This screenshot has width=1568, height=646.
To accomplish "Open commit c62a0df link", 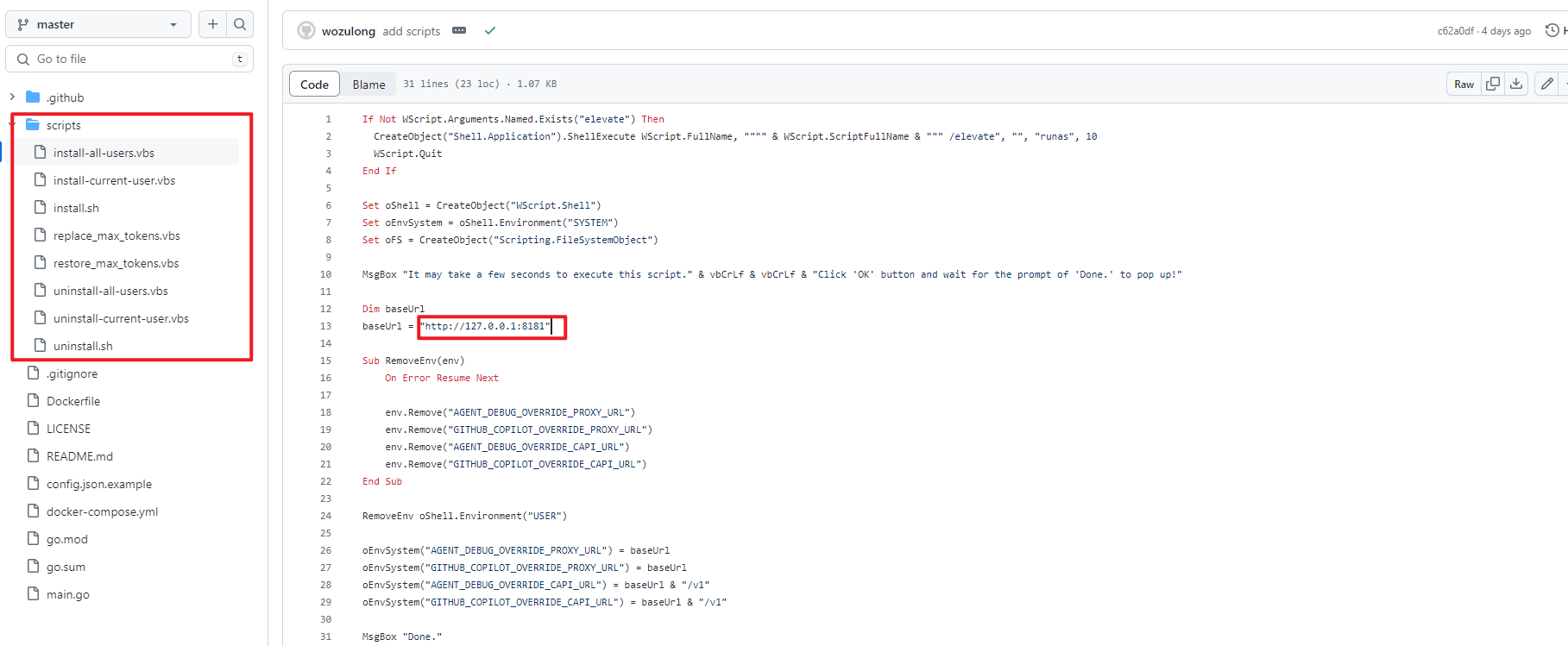I will 1455,31.
